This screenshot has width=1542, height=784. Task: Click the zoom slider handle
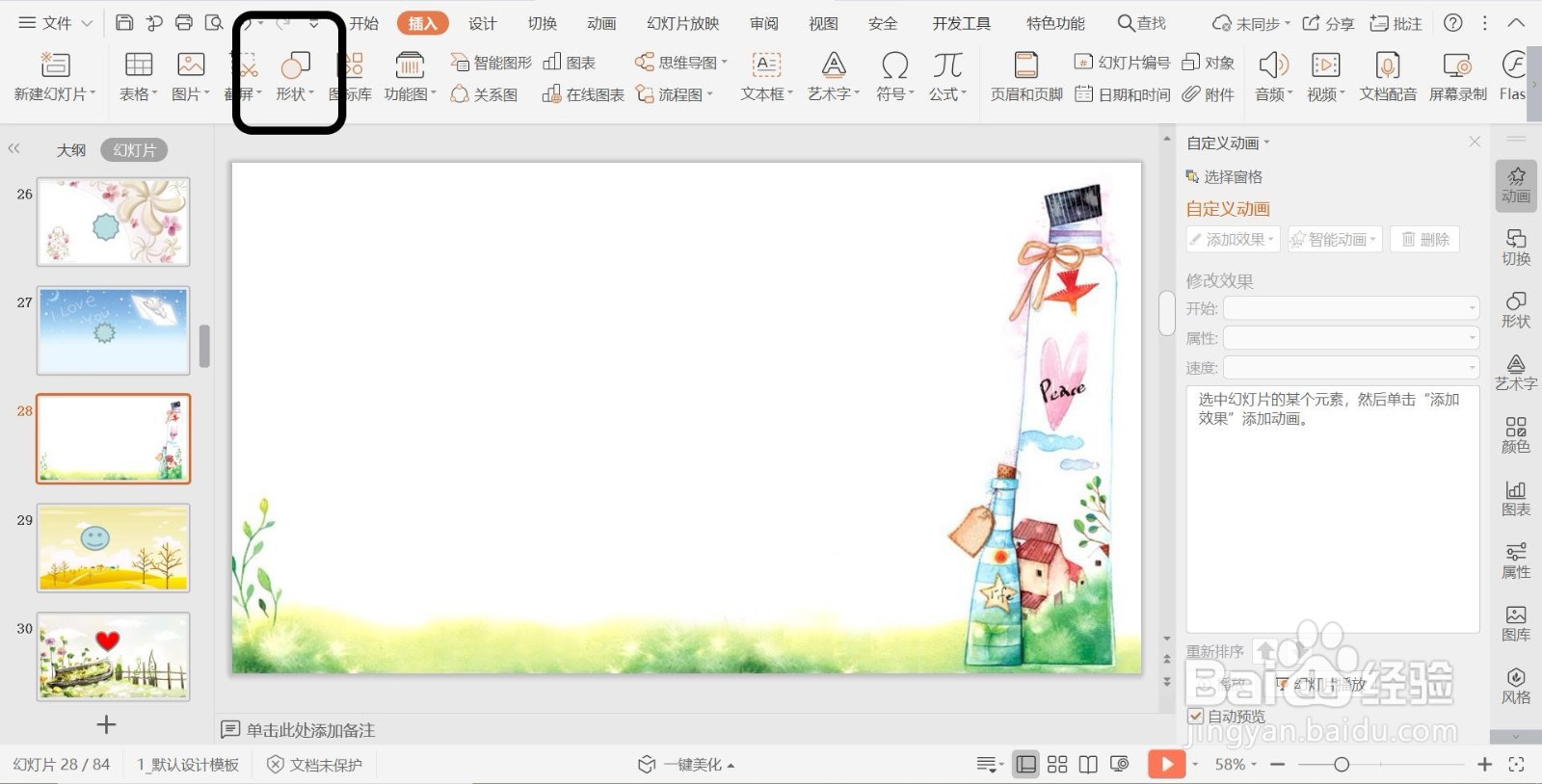coord(1341,765)
